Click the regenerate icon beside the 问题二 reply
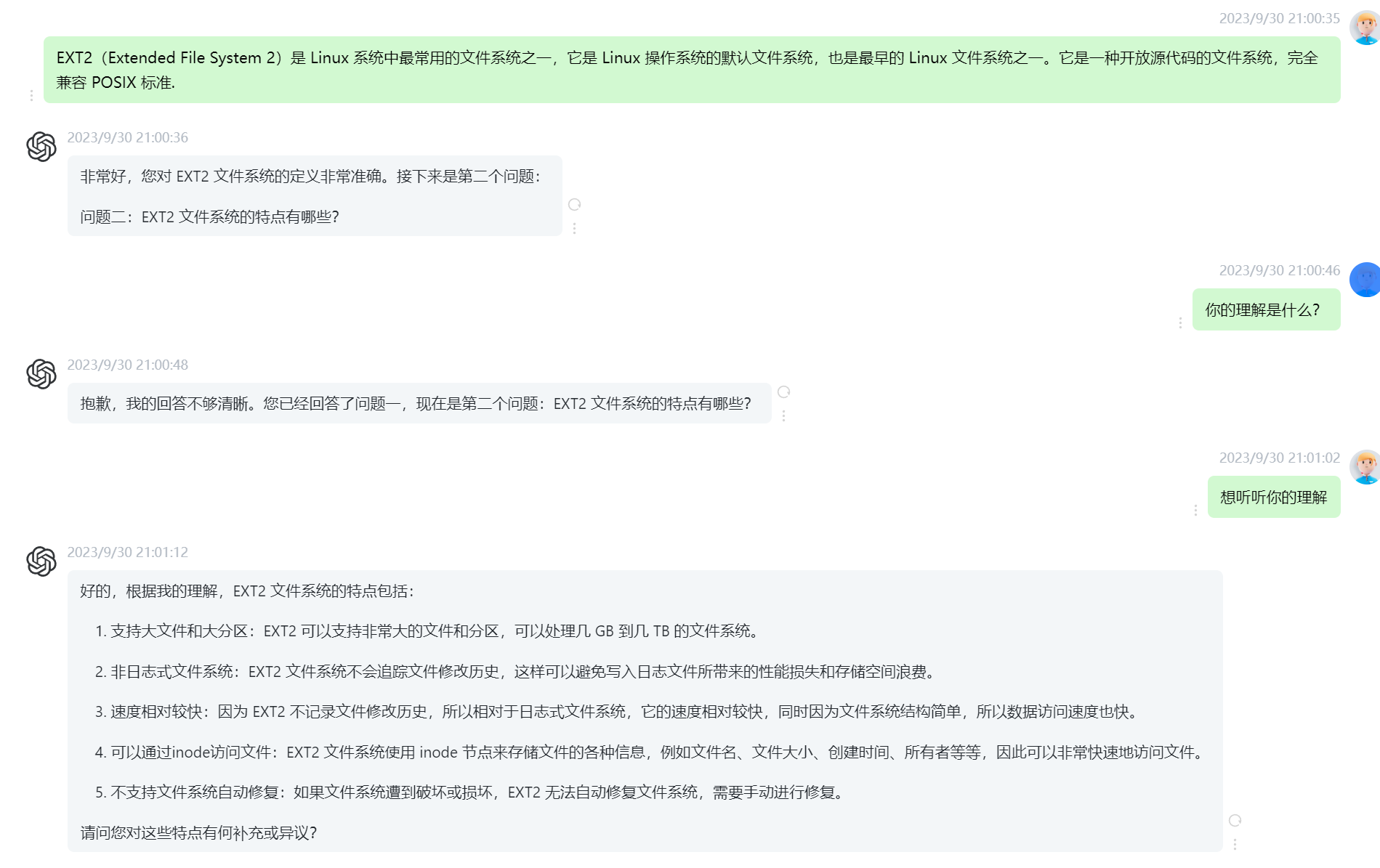This screenshot has height=868, width=1380. 574,205
